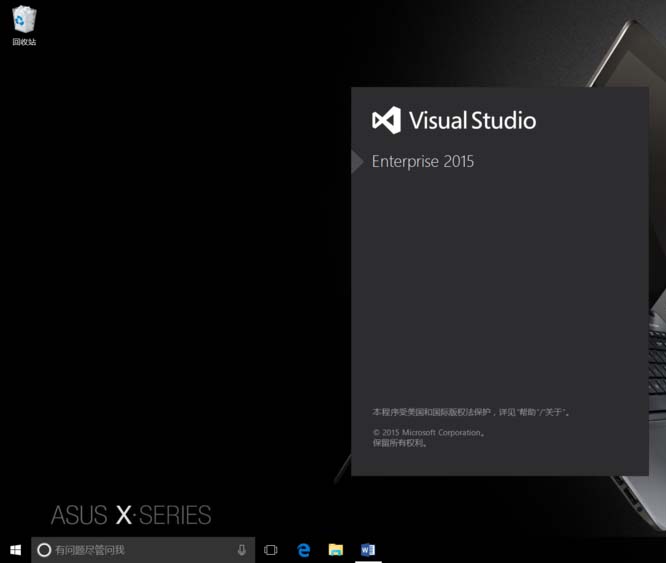Viewport: 666px width, 563px height.
Task: Open the Windows Start menu
Action: click(15, 550)
